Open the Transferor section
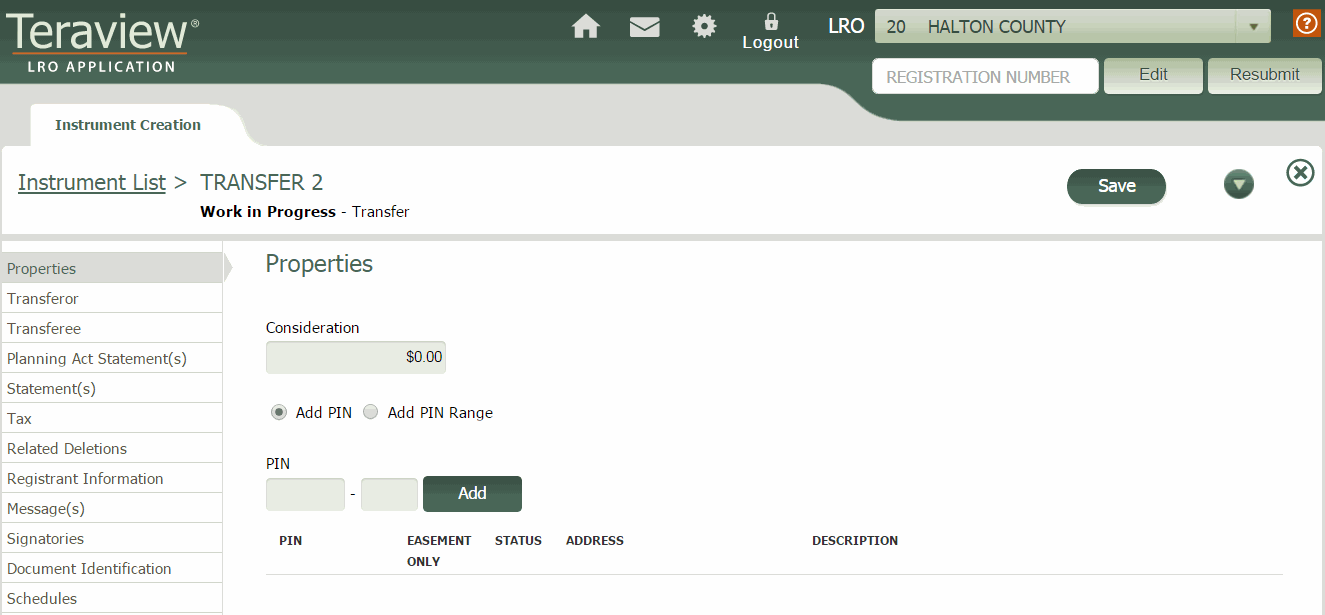Screen dimensions: 1325x615 point(43,298)
